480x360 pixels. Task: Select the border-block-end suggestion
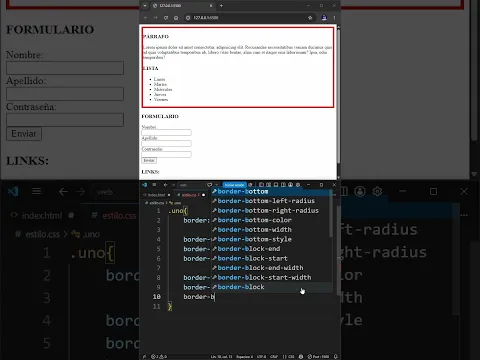pyautogui.click(x=271, y=249)
